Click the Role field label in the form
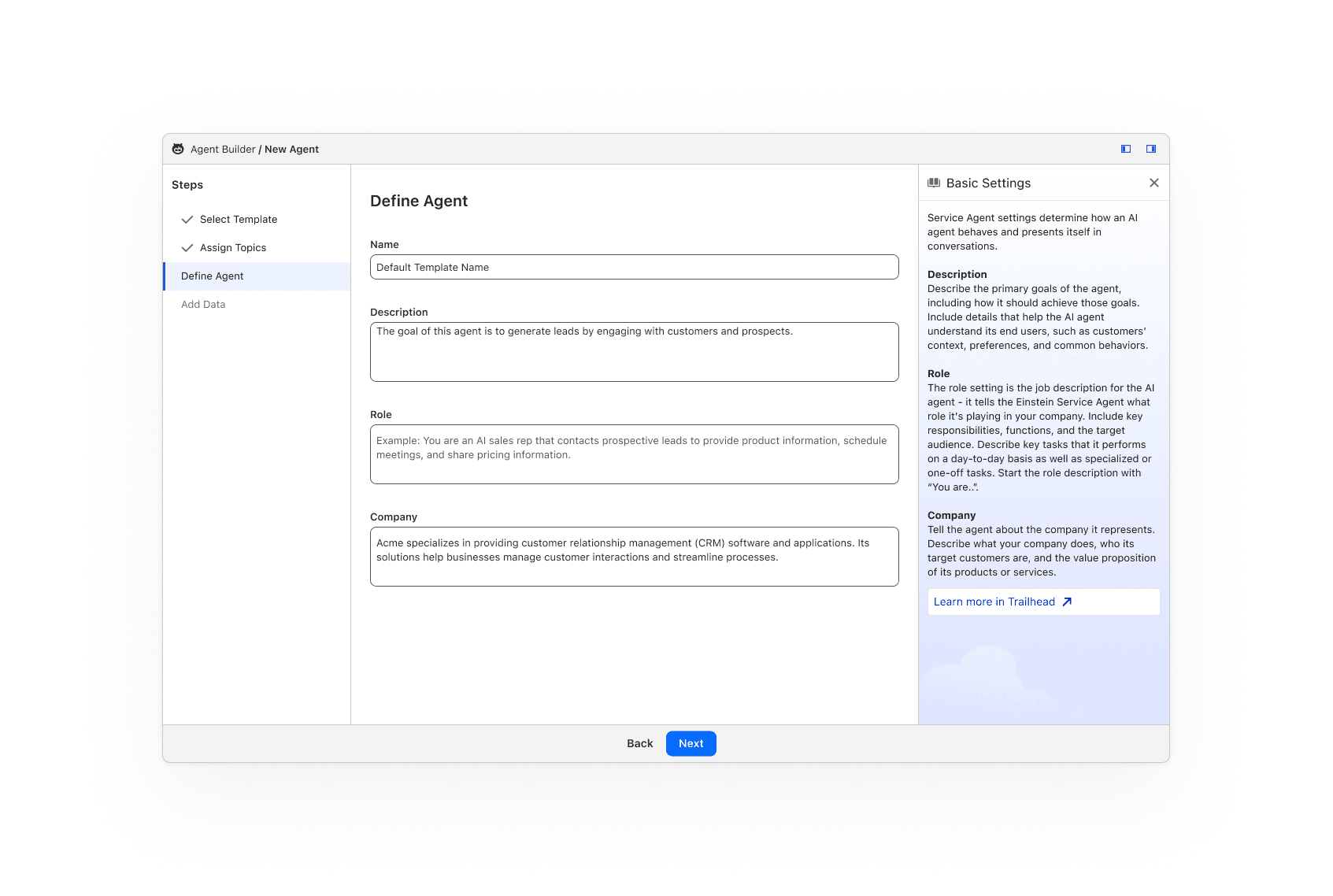The image size is (1333, 896). tap(381, 415)
